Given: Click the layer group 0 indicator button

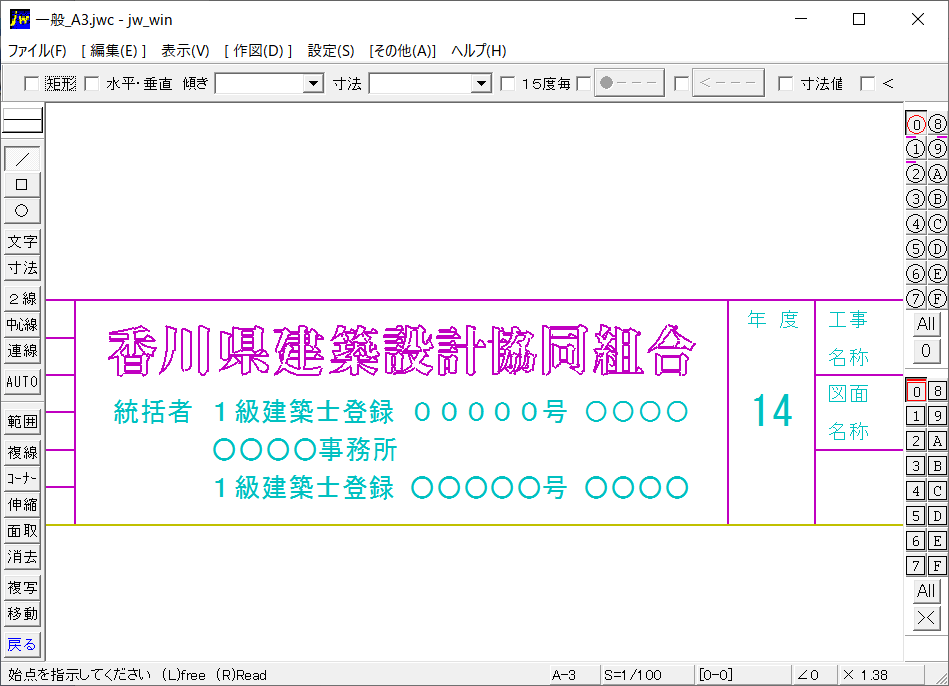Looking at the screenshot, I should tap(926, 351).
